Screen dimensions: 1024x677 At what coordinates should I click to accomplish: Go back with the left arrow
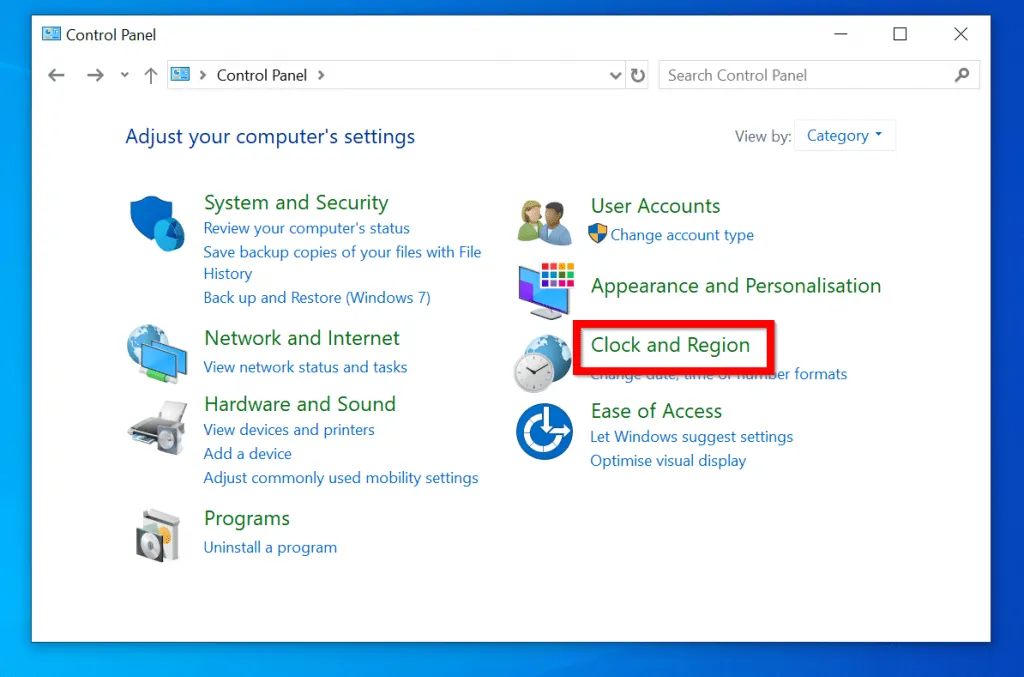[56, 76]
